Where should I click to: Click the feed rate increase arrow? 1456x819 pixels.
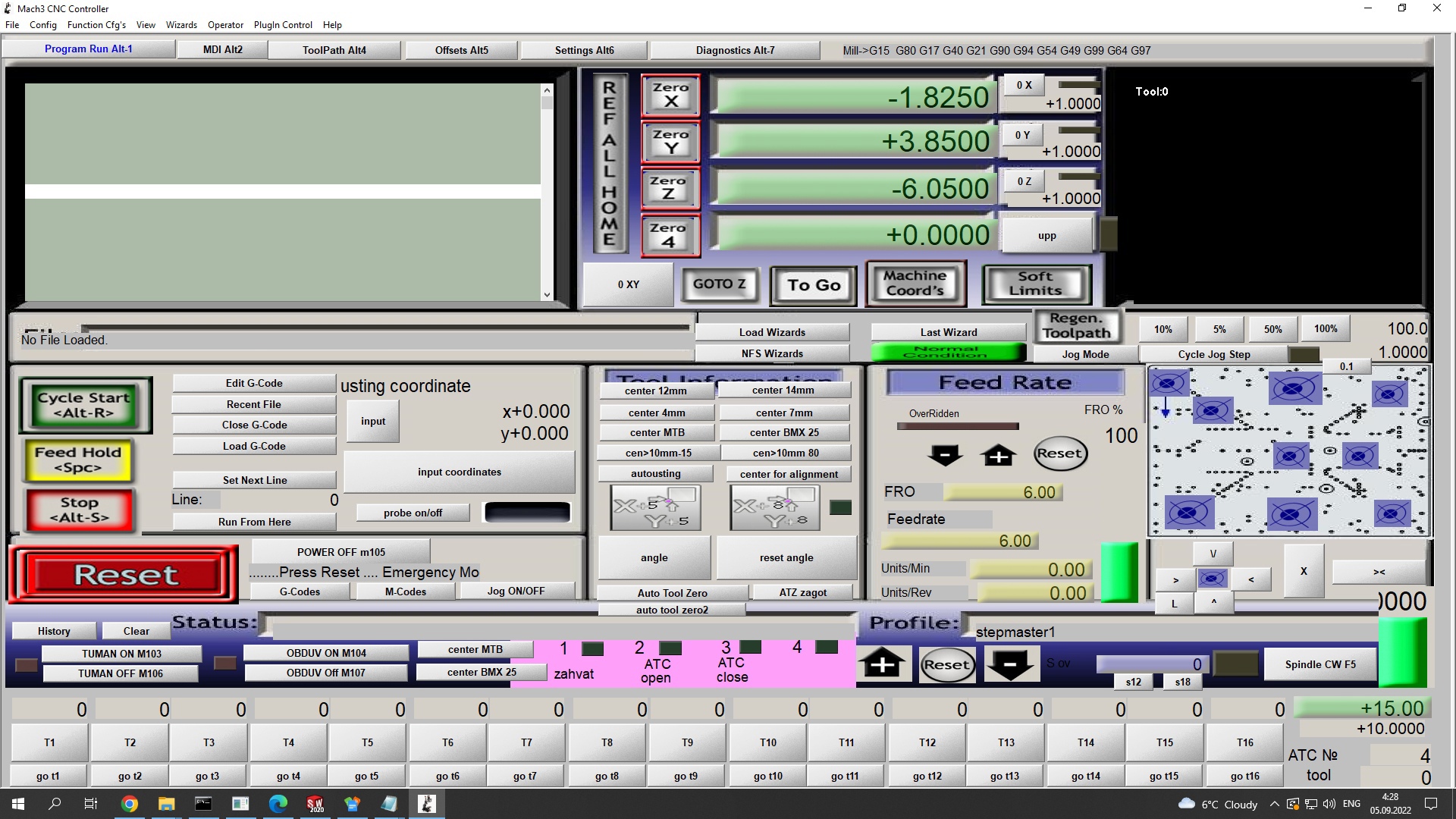(x=998, y=455)
